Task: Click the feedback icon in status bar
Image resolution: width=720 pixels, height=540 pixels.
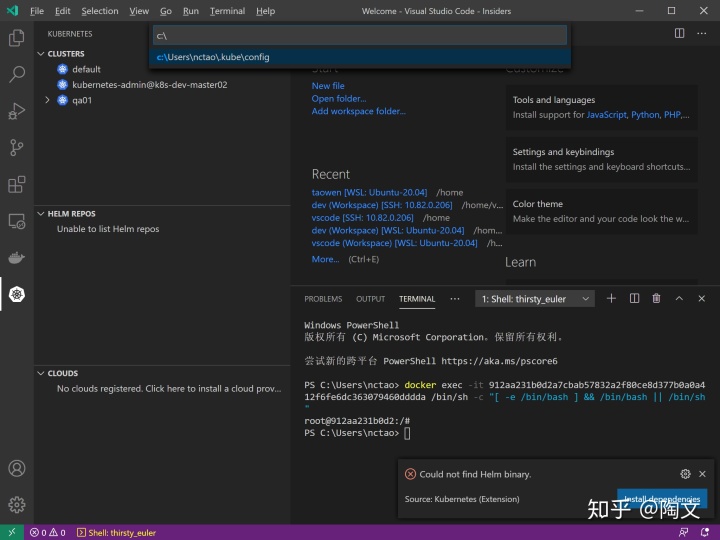Action: point(683,533)
